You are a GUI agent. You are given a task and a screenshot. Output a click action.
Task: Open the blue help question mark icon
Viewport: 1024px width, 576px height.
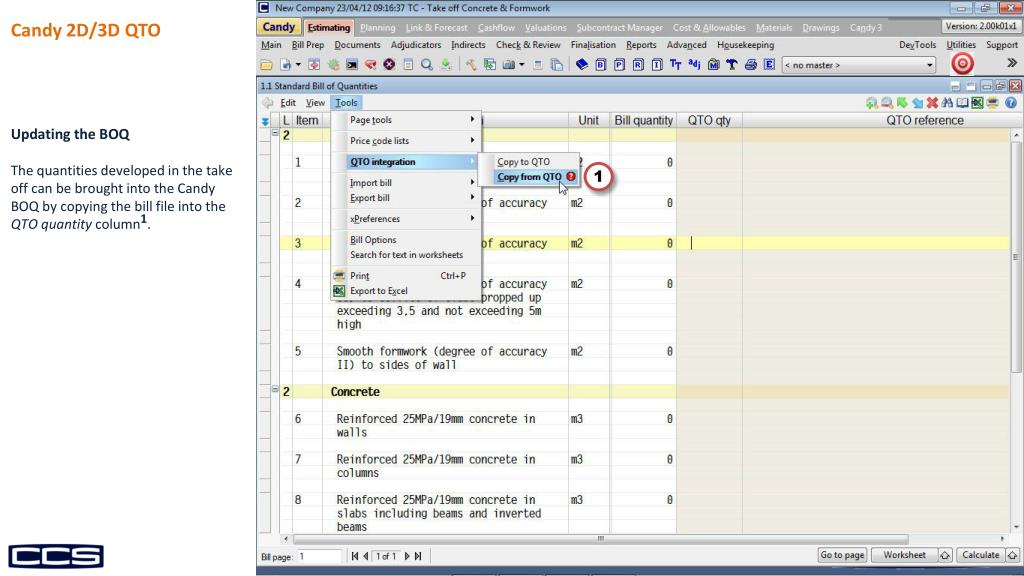[1011, 103]
